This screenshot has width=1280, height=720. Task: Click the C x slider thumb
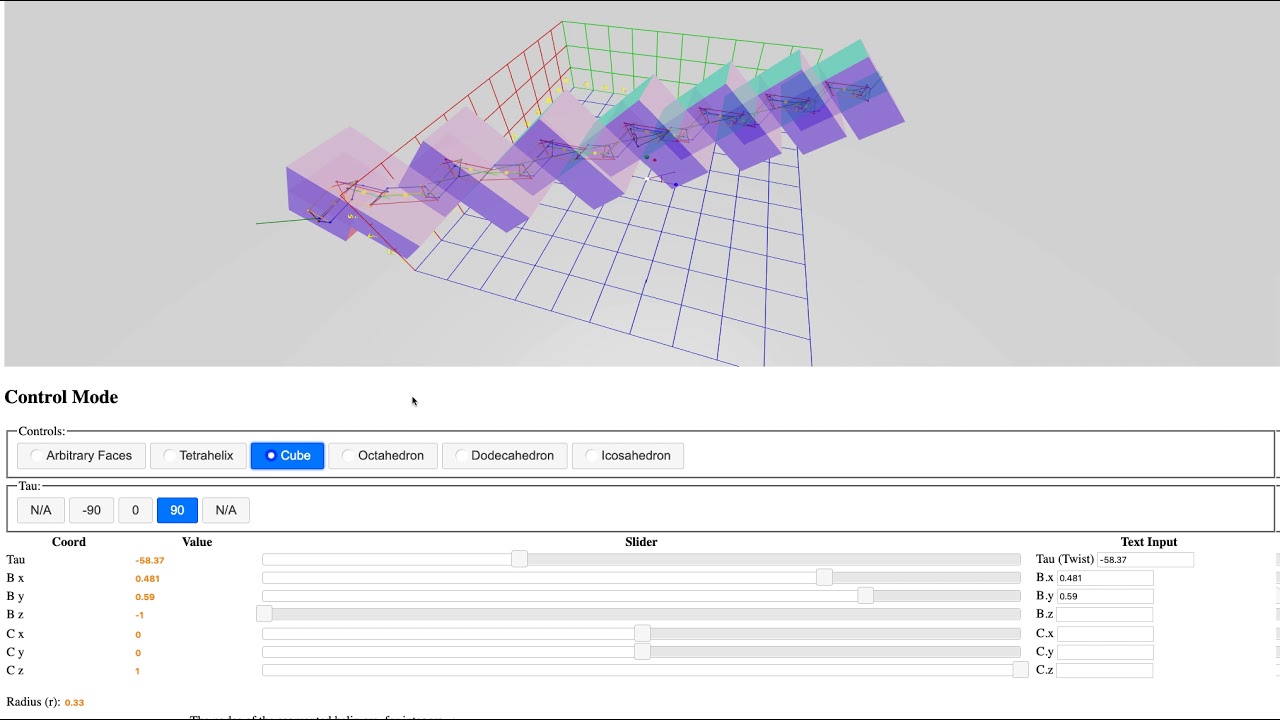(642, 634)
